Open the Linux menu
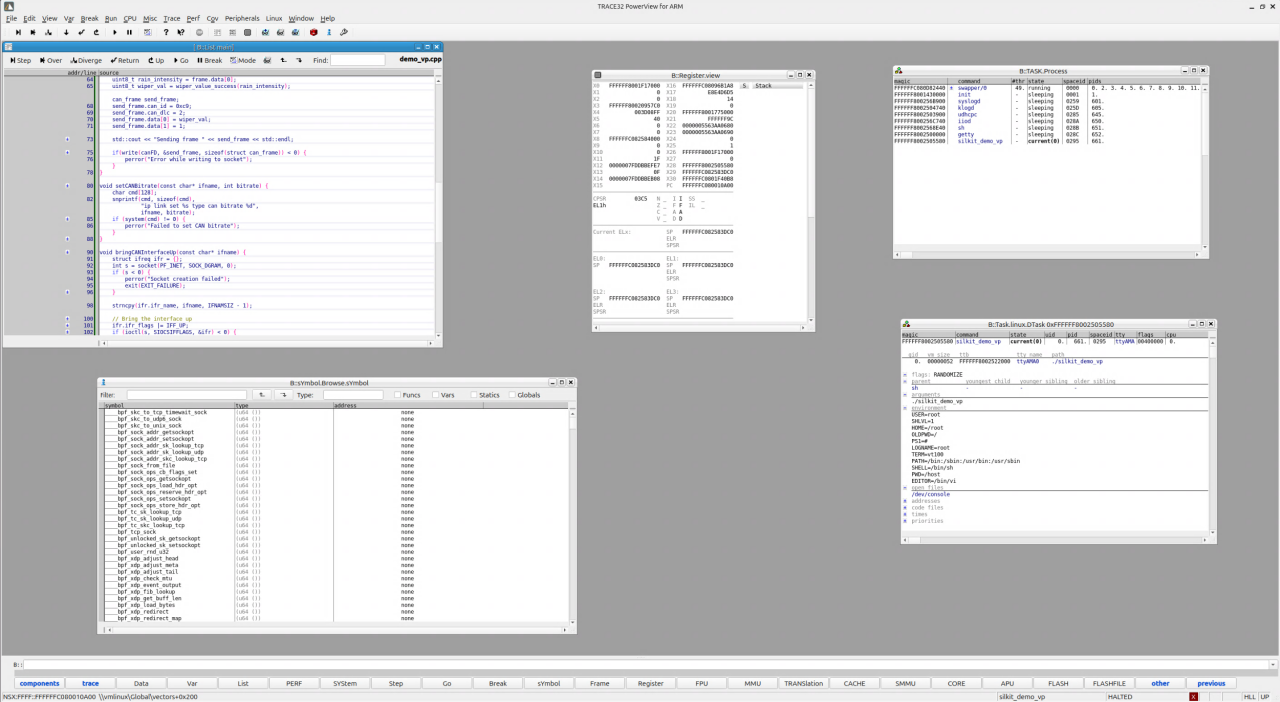The height and width of the screenshot is (702, 1280). coord(274,18)
